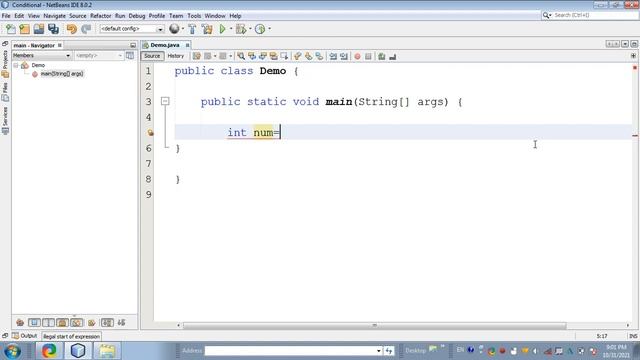Click the error lightbulb hint on line 5

click(x=150, y=133)
